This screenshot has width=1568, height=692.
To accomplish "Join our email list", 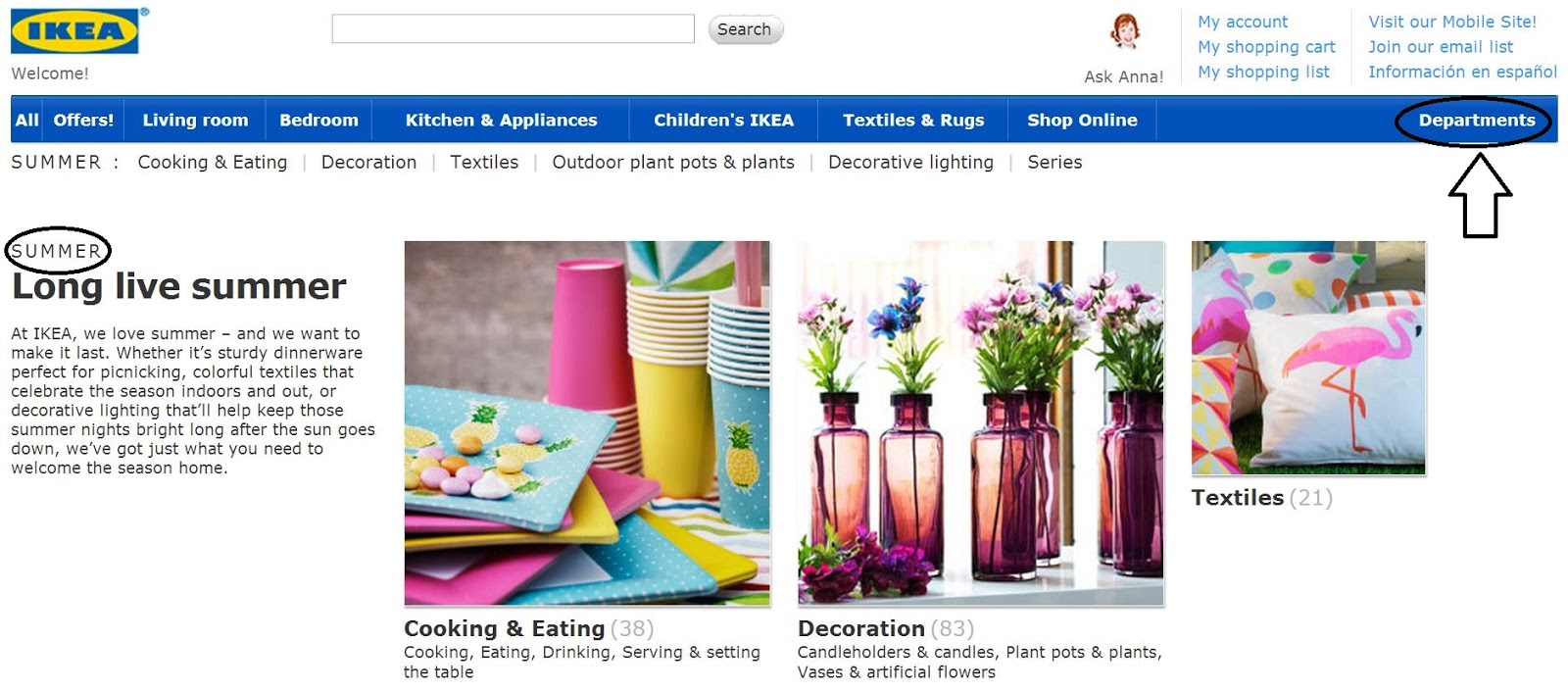I will click(x=1441, y=47).
